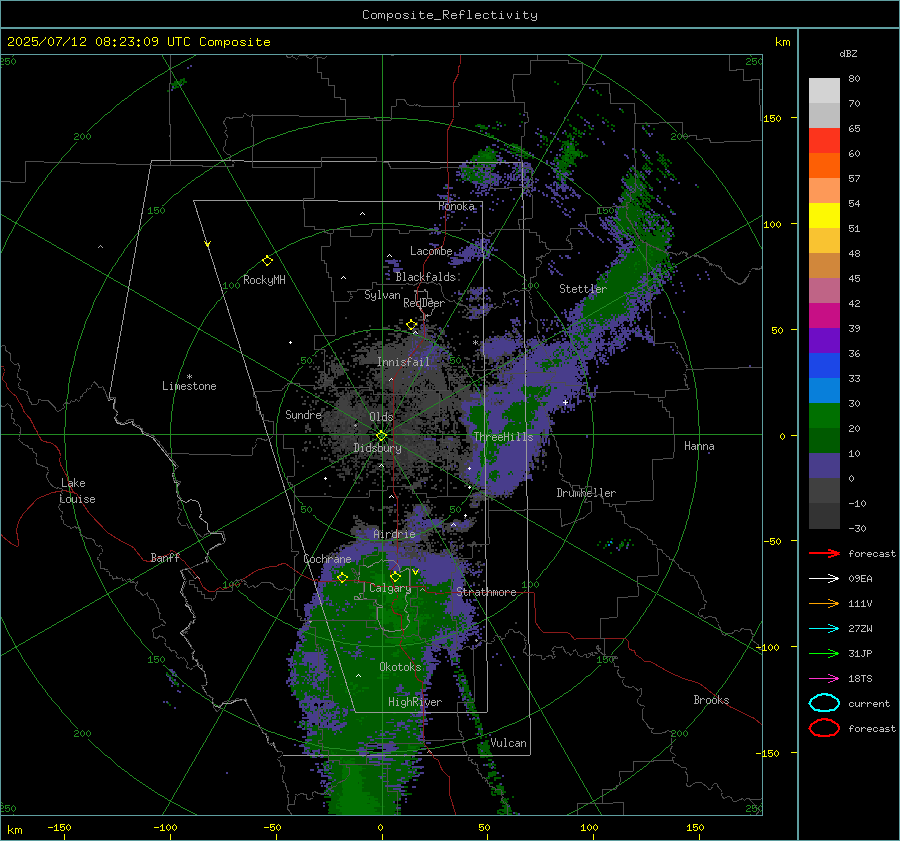This screenshot has width=900, height=841.
Task: Click the Innisfail city label
Action: pos(403,362)
